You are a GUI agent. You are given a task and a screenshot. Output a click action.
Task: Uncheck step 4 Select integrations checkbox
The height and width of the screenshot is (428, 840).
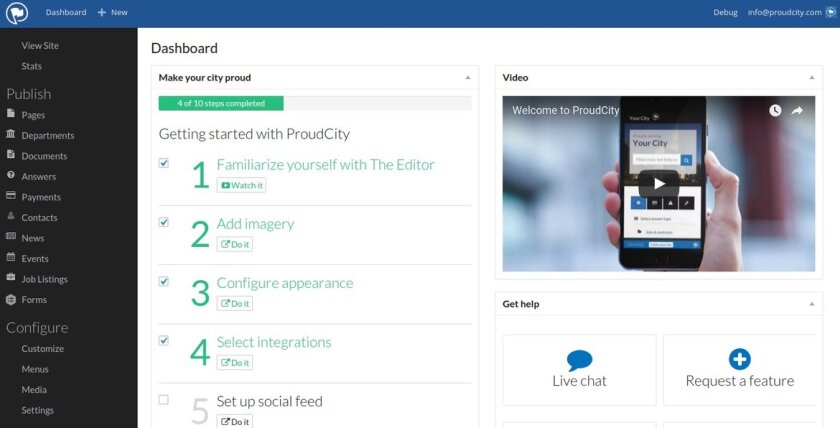tap(164, 341)
